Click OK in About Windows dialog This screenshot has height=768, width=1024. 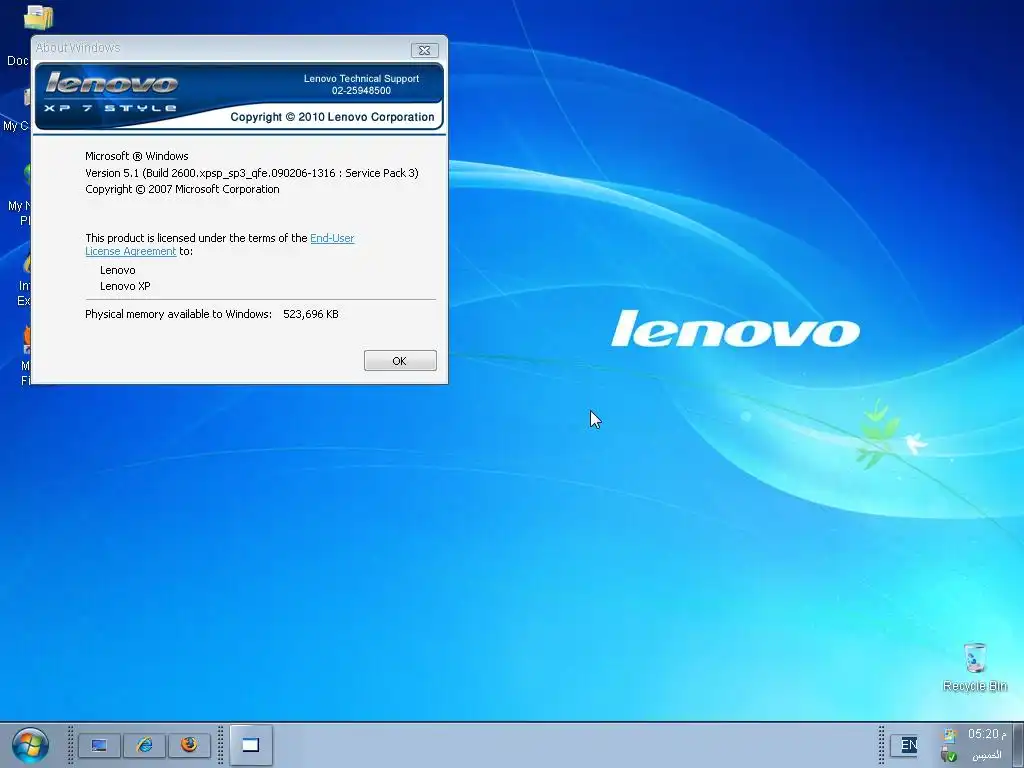click(400, 360)
